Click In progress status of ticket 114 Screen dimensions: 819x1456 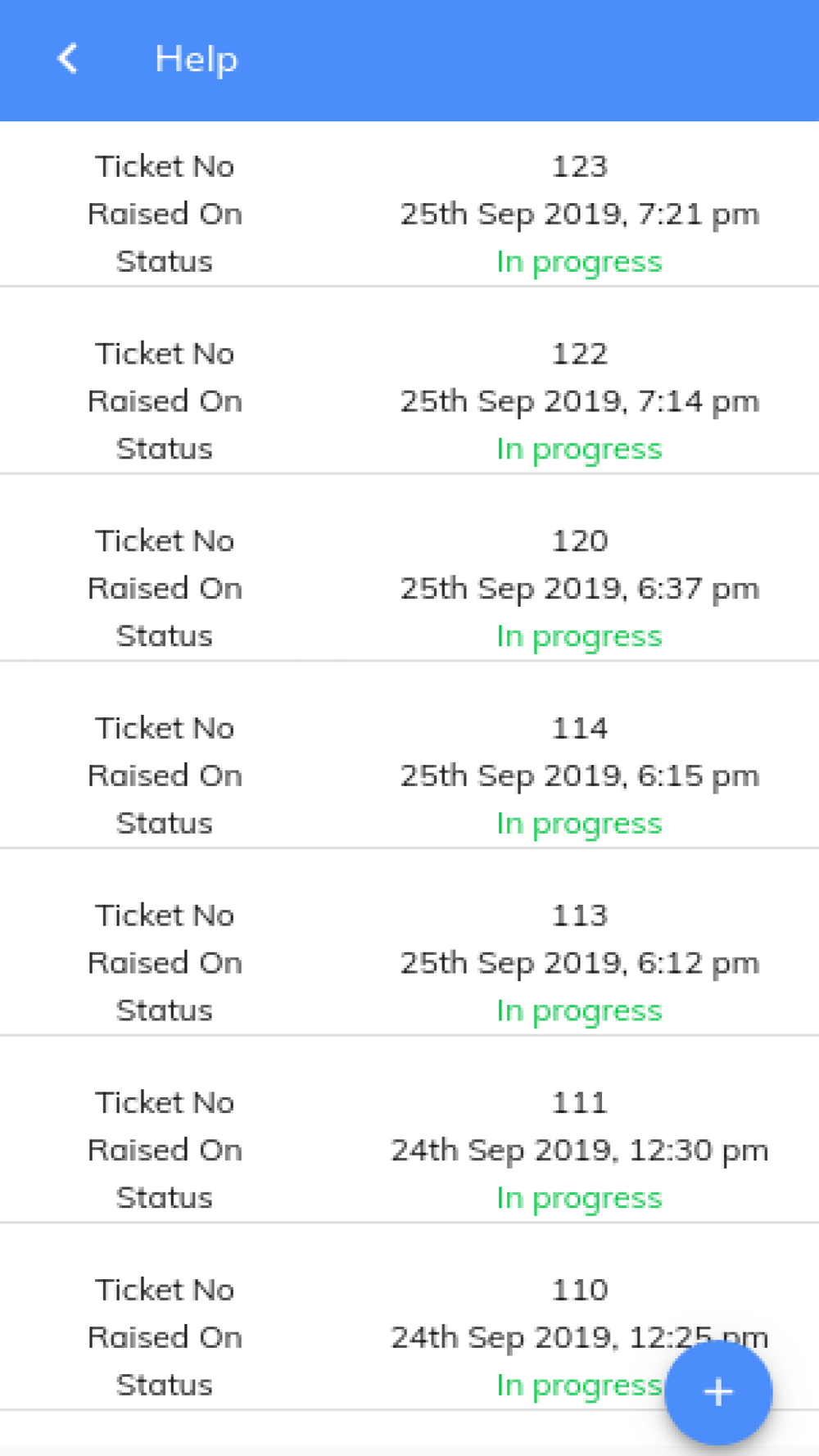[x=579, y=824]
